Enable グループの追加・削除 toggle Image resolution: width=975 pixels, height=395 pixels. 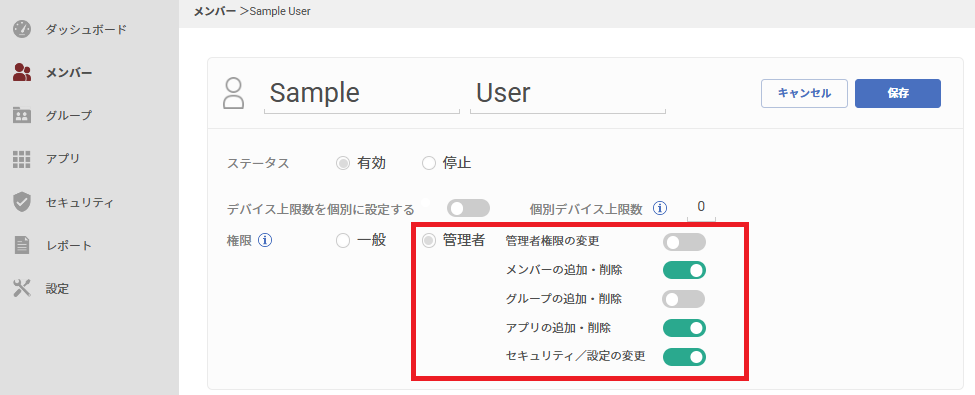click(684, 299)
